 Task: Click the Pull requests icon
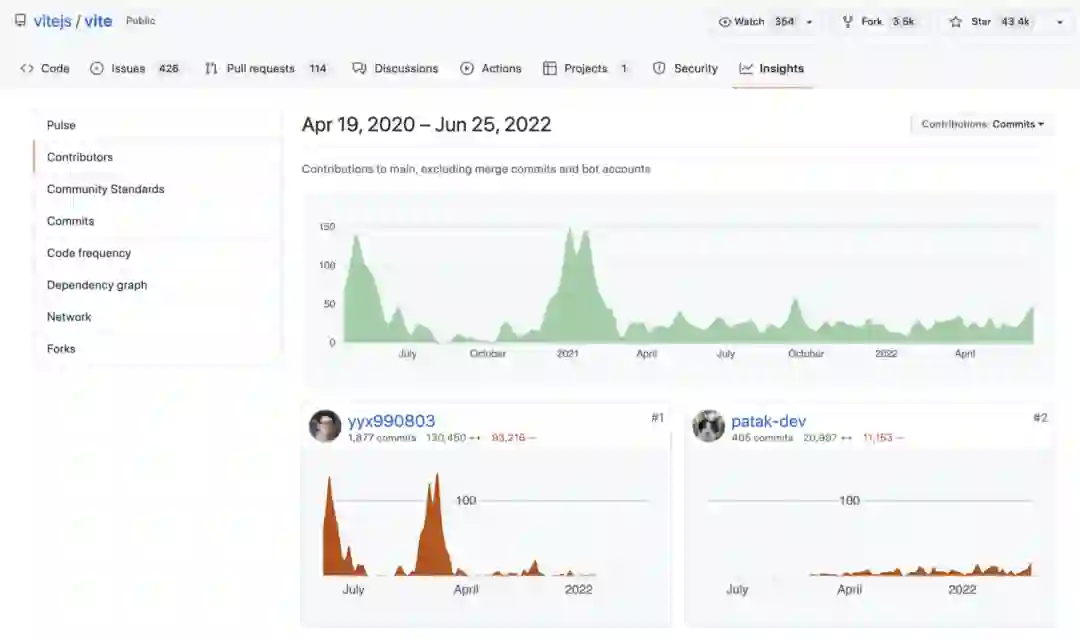pyautogui.click(x=211, y=68)
